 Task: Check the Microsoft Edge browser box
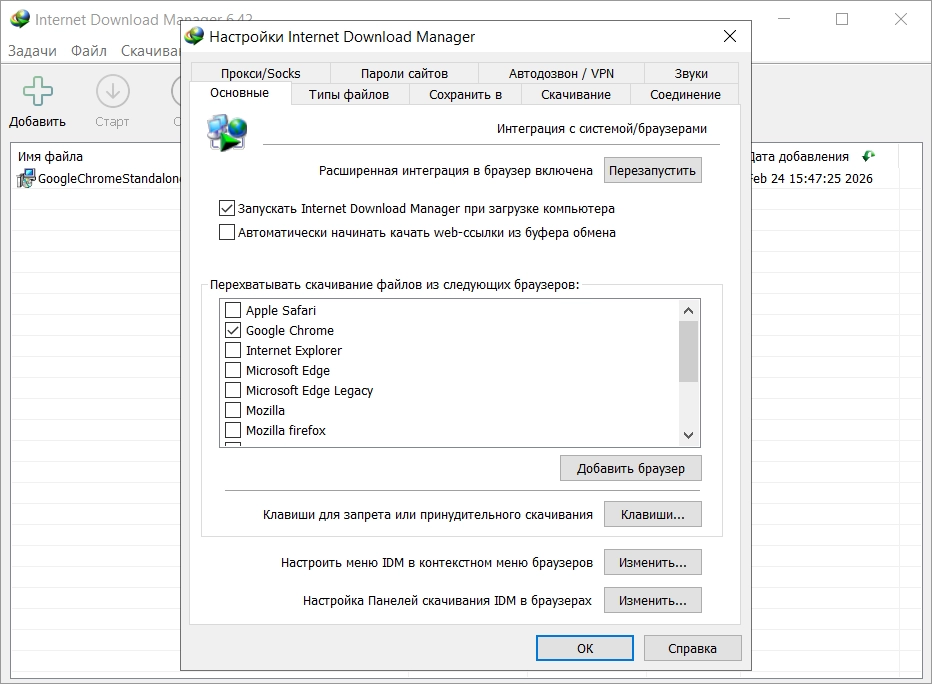232,370
